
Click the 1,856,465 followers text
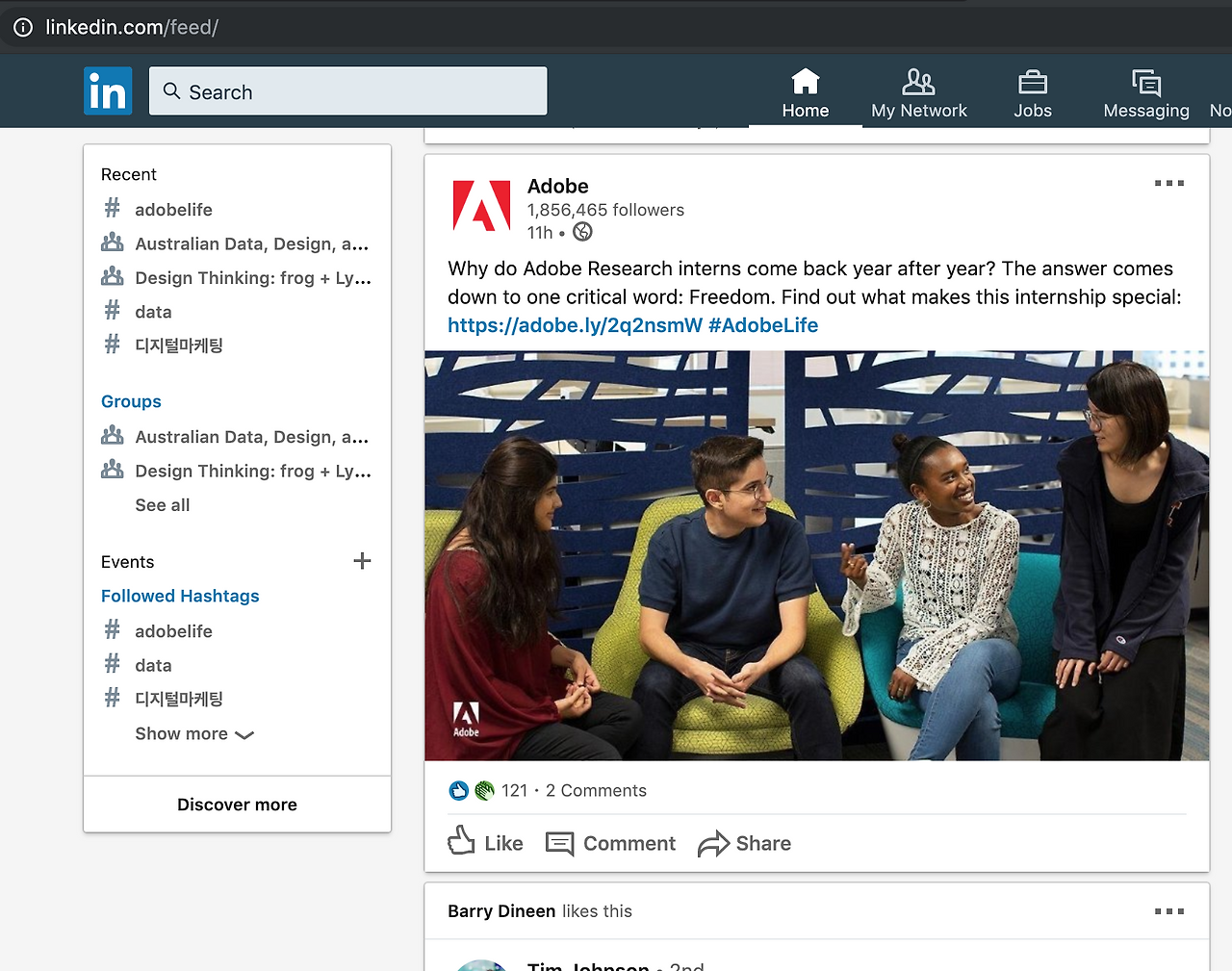point(605,210)
